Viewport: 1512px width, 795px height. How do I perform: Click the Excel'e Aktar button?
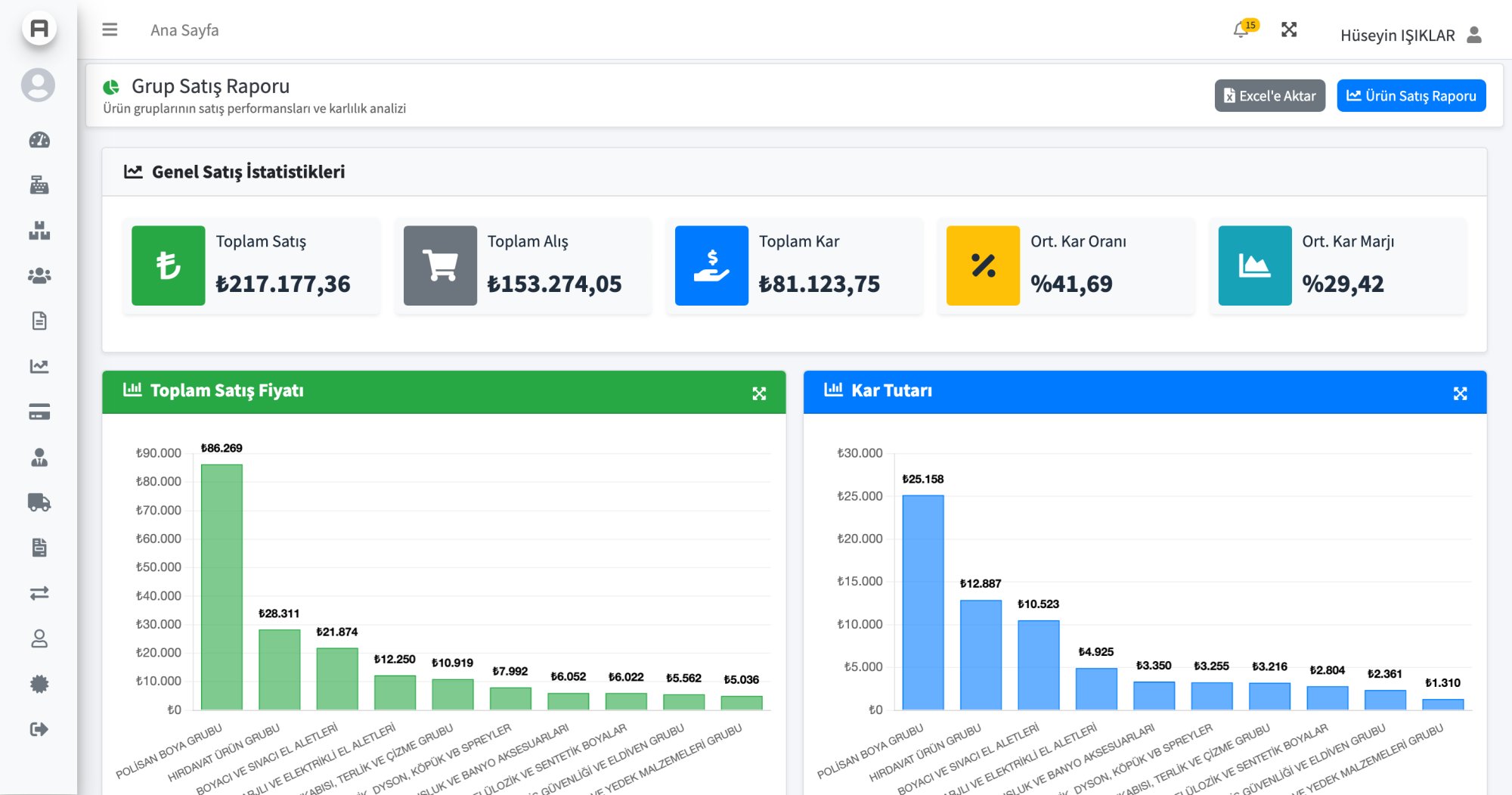pyautogui.click(x=1269, y=96)
